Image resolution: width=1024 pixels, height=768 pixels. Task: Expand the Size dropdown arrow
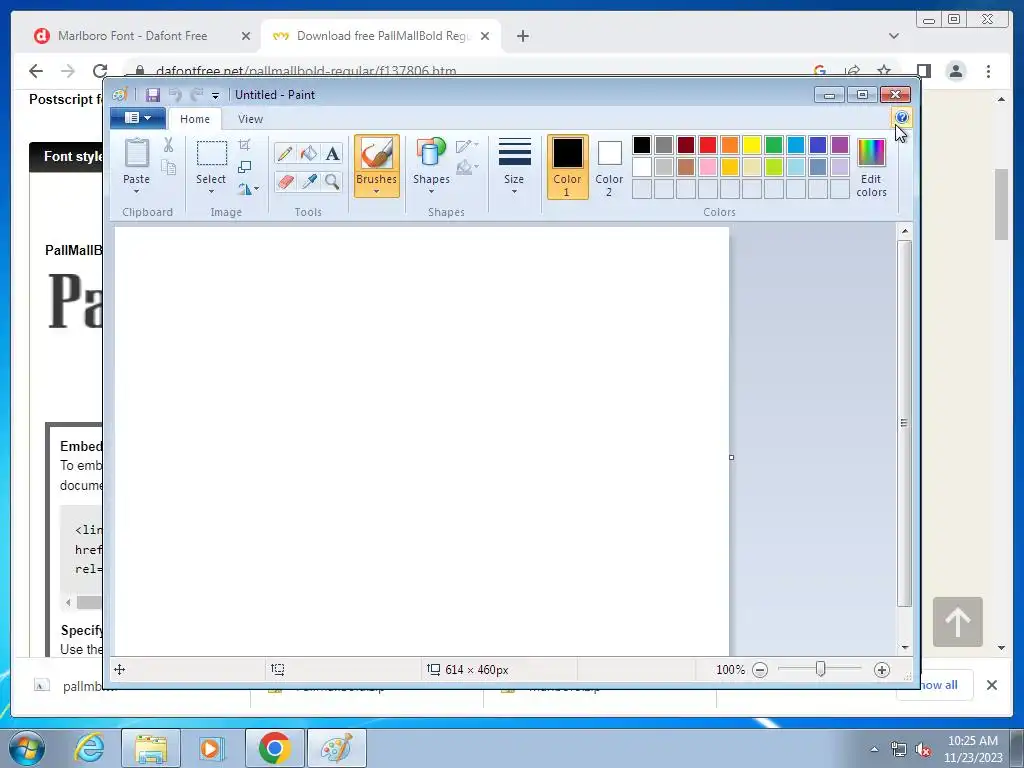[515, 191]
